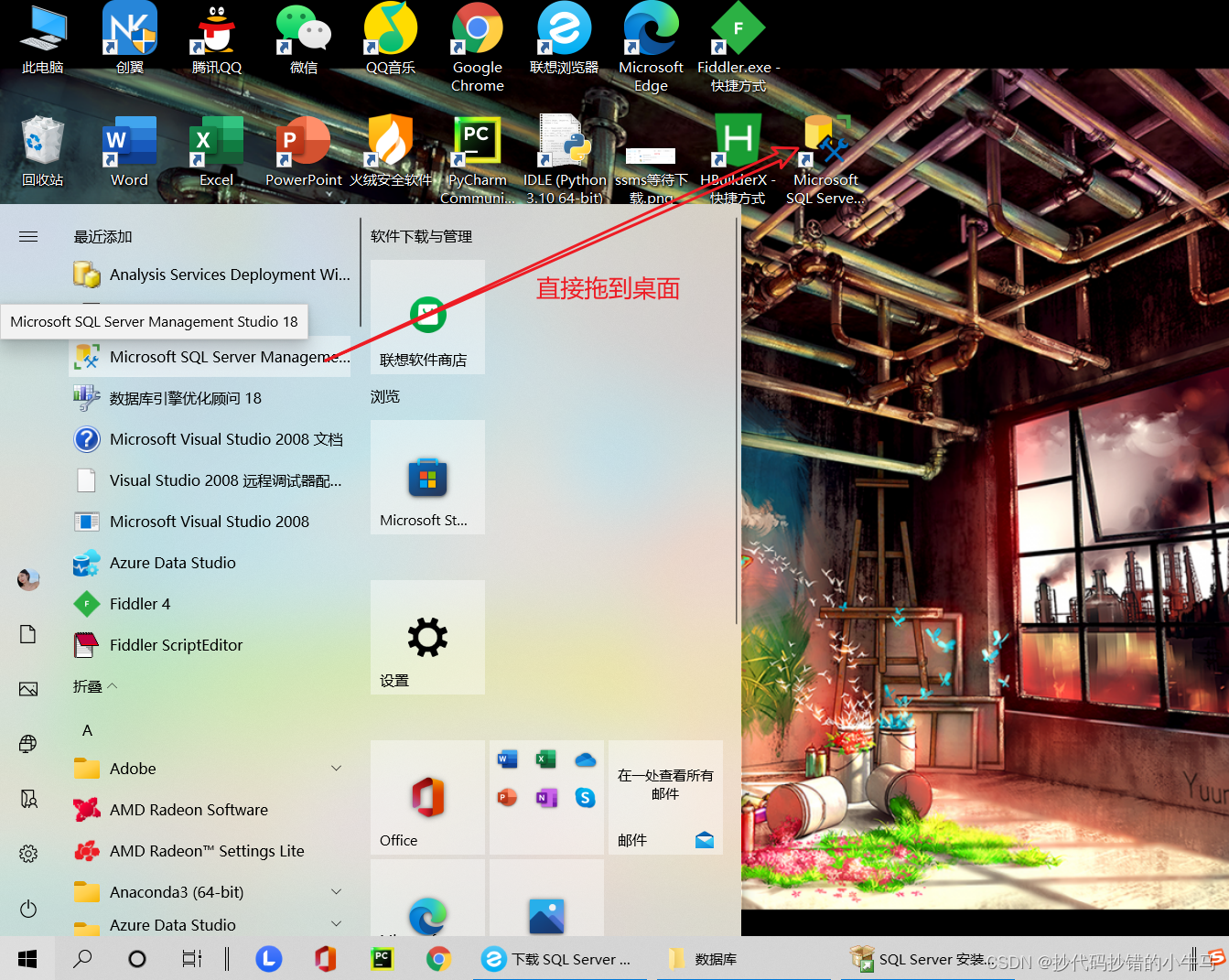Open Settings gear in Start sidebar
Screen dimensions: 1229x980
pos(28,854)
